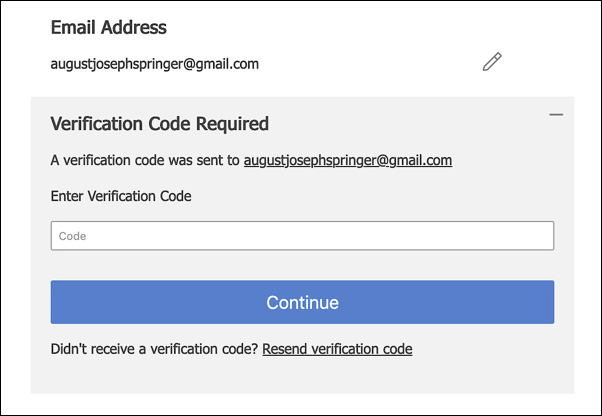The height and width of the screenshot is (416, 602).
Task: Submit the code with Continue
Action: (302, 302)
